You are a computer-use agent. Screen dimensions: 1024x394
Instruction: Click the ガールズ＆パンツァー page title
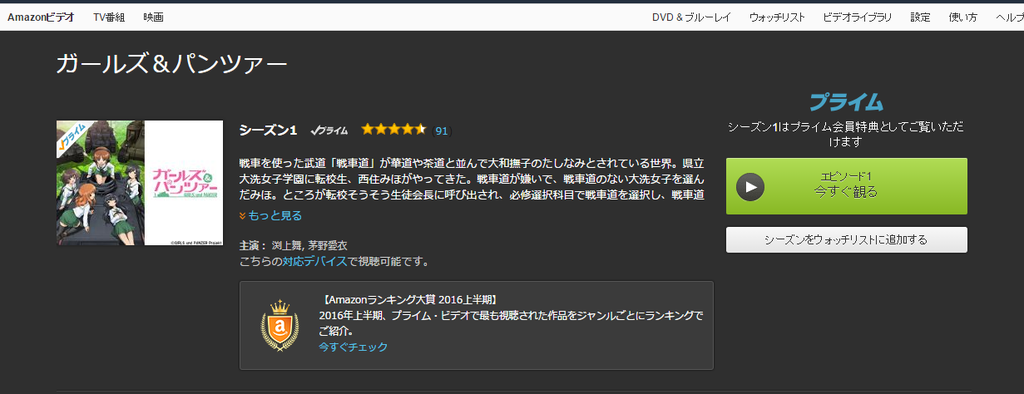coord(172,63)
